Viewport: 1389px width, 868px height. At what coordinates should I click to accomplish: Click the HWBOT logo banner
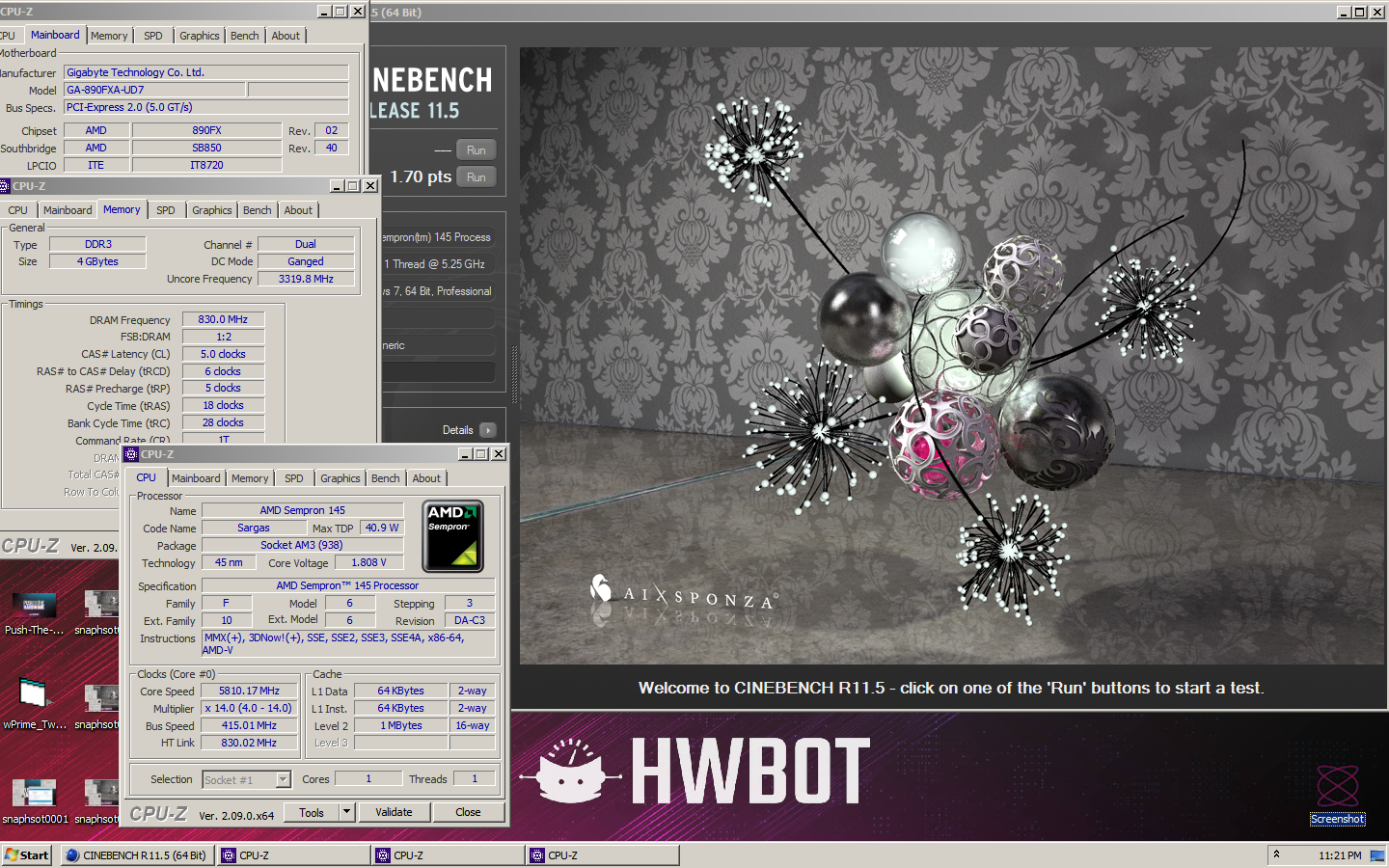(696, 772)
